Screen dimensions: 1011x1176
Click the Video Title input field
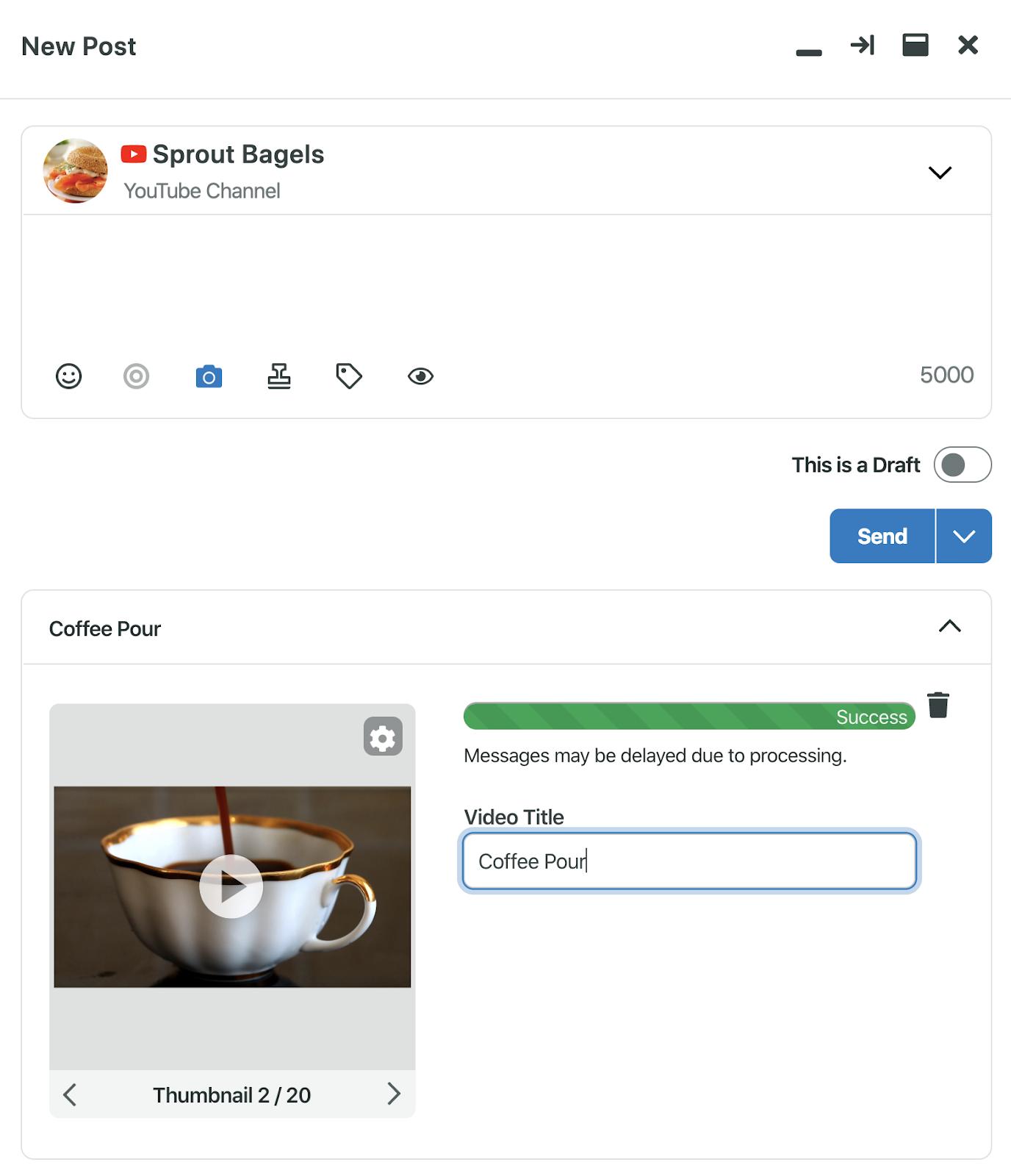tap(689, 861)
